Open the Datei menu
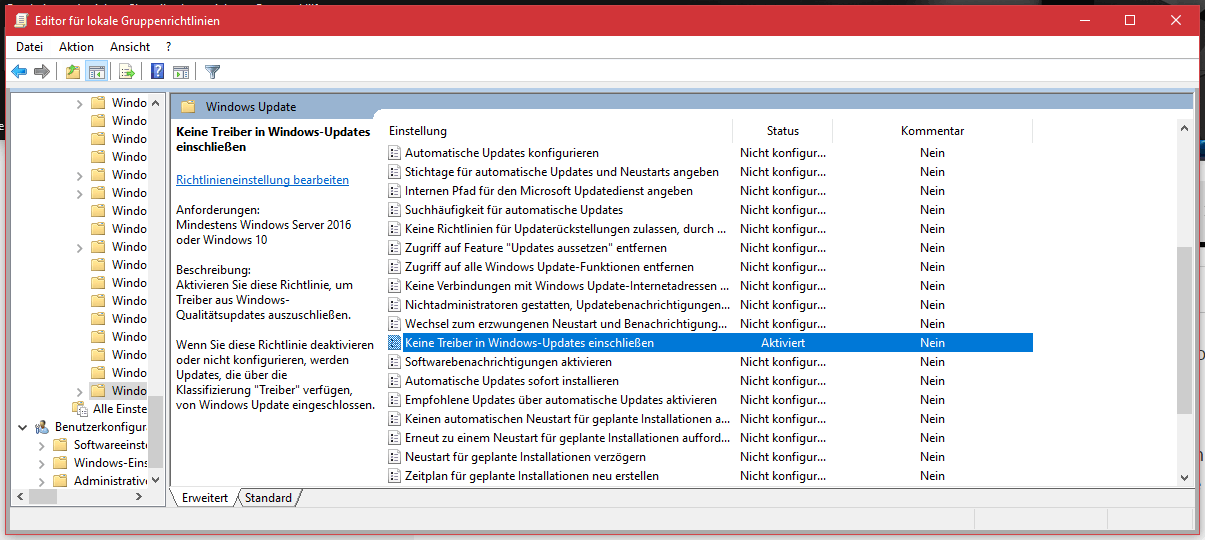 pos(30,47)
